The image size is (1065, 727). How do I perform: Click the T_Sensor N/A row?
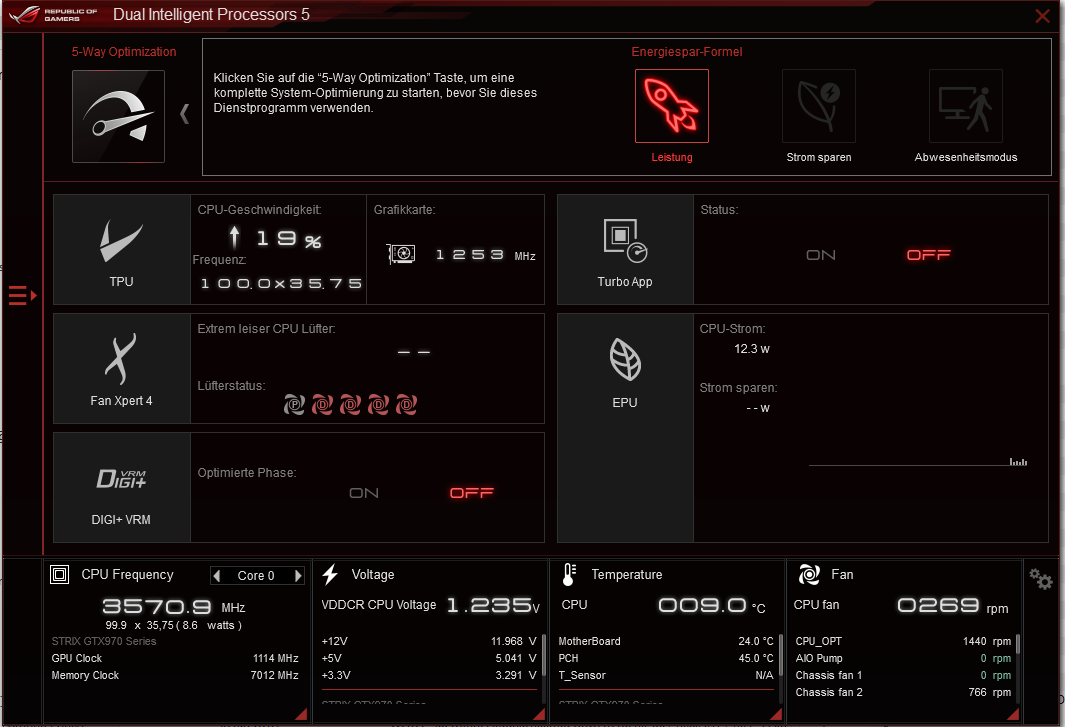(666, 675)
